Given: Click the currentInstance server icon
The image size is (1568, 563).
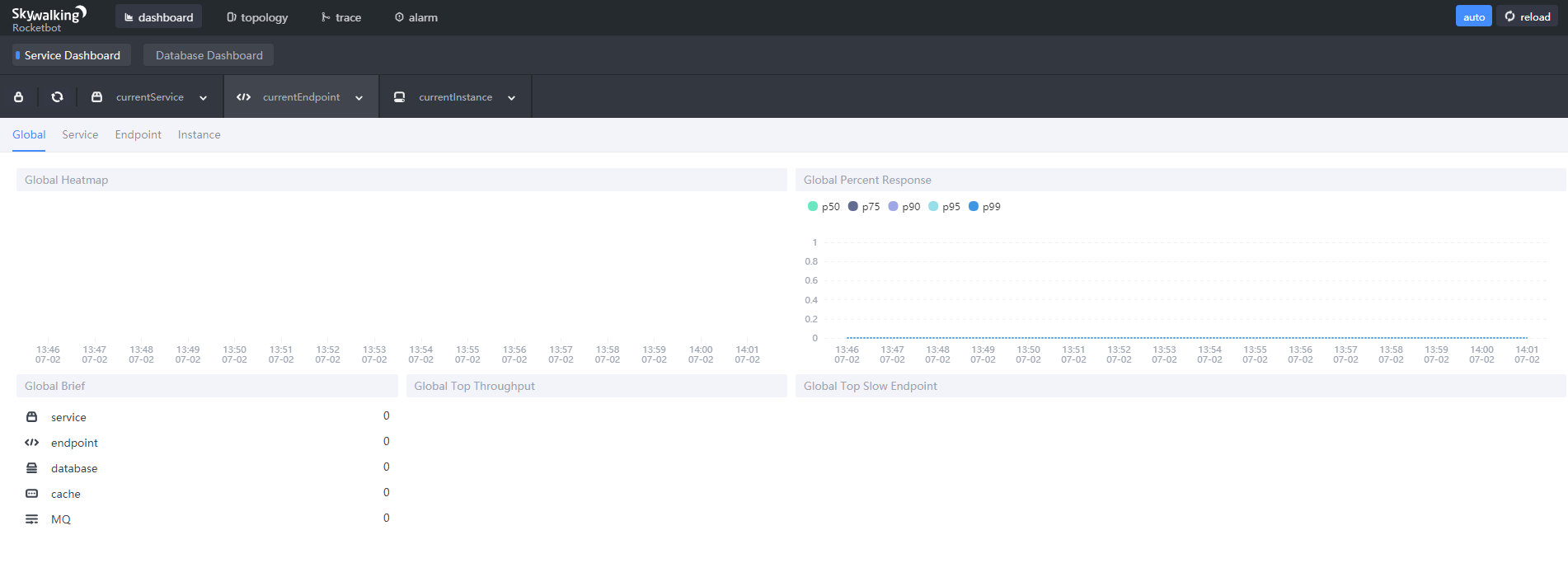Looking at the screenshot, I should click(x=399, y=96).
